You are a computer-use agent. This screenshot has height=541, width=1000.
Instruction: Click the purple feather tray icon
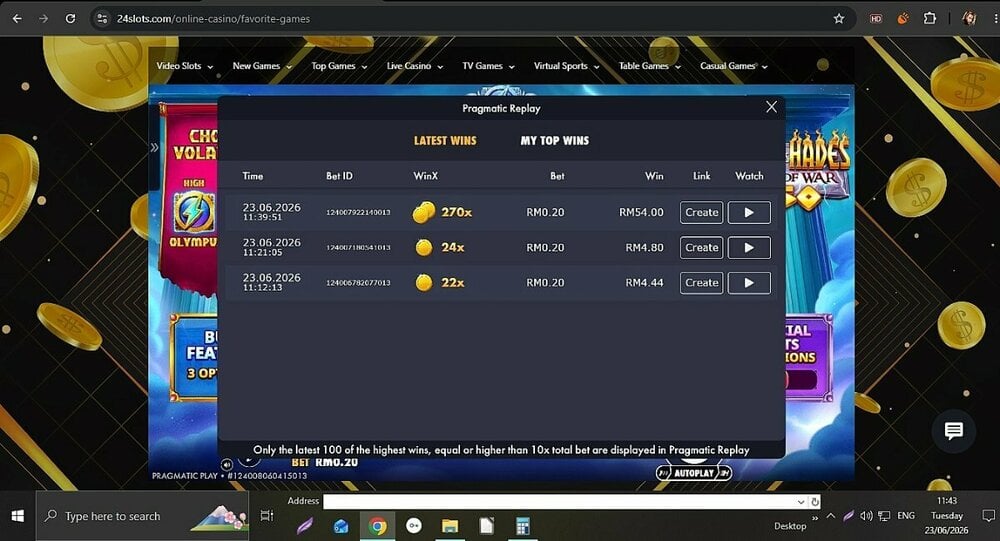[848, 515]
